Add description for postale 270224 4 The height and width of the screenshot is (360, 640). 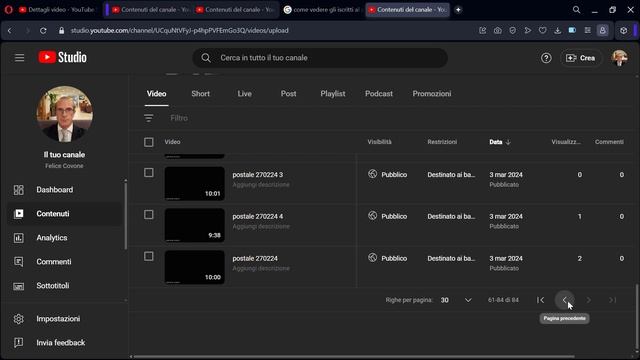[x=261, y=227]
